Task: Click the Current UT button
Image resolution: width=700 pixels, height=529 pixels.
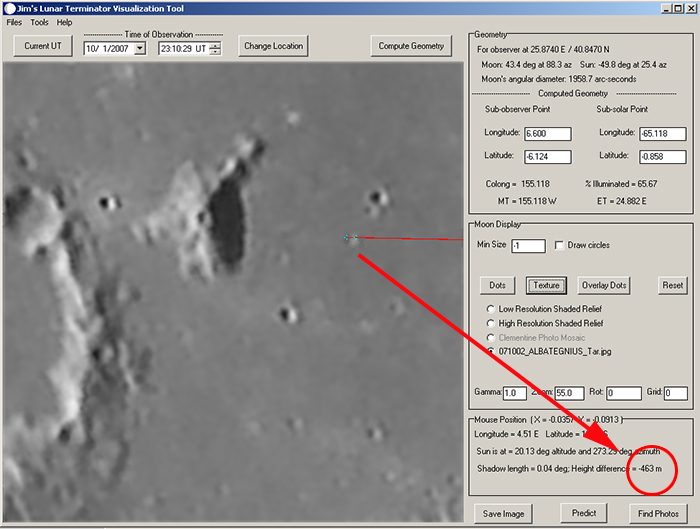Action: 43,46
